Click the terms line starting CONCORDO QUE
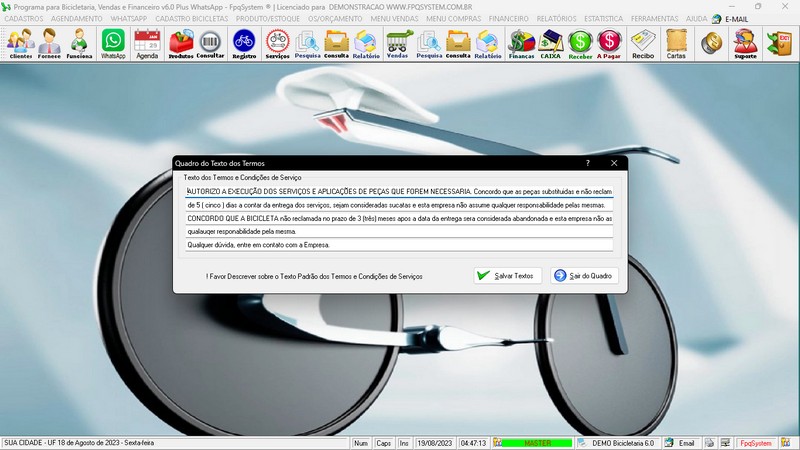Image resolution: width=800 pixels, height=450 pixels. (x=399, y=218)
